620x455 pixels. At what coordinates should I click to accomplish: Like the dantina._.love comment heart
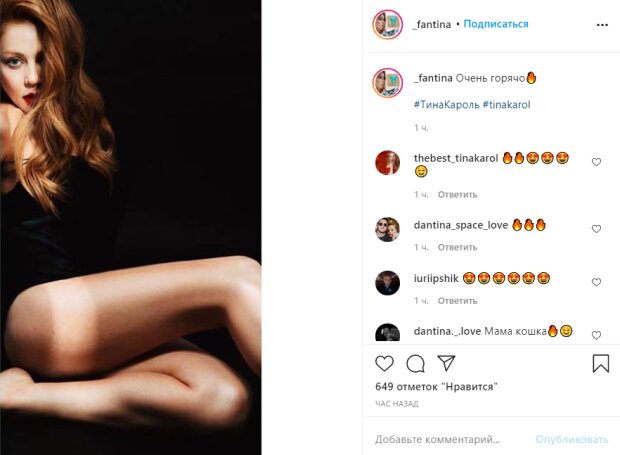click(x=596, y=335)
